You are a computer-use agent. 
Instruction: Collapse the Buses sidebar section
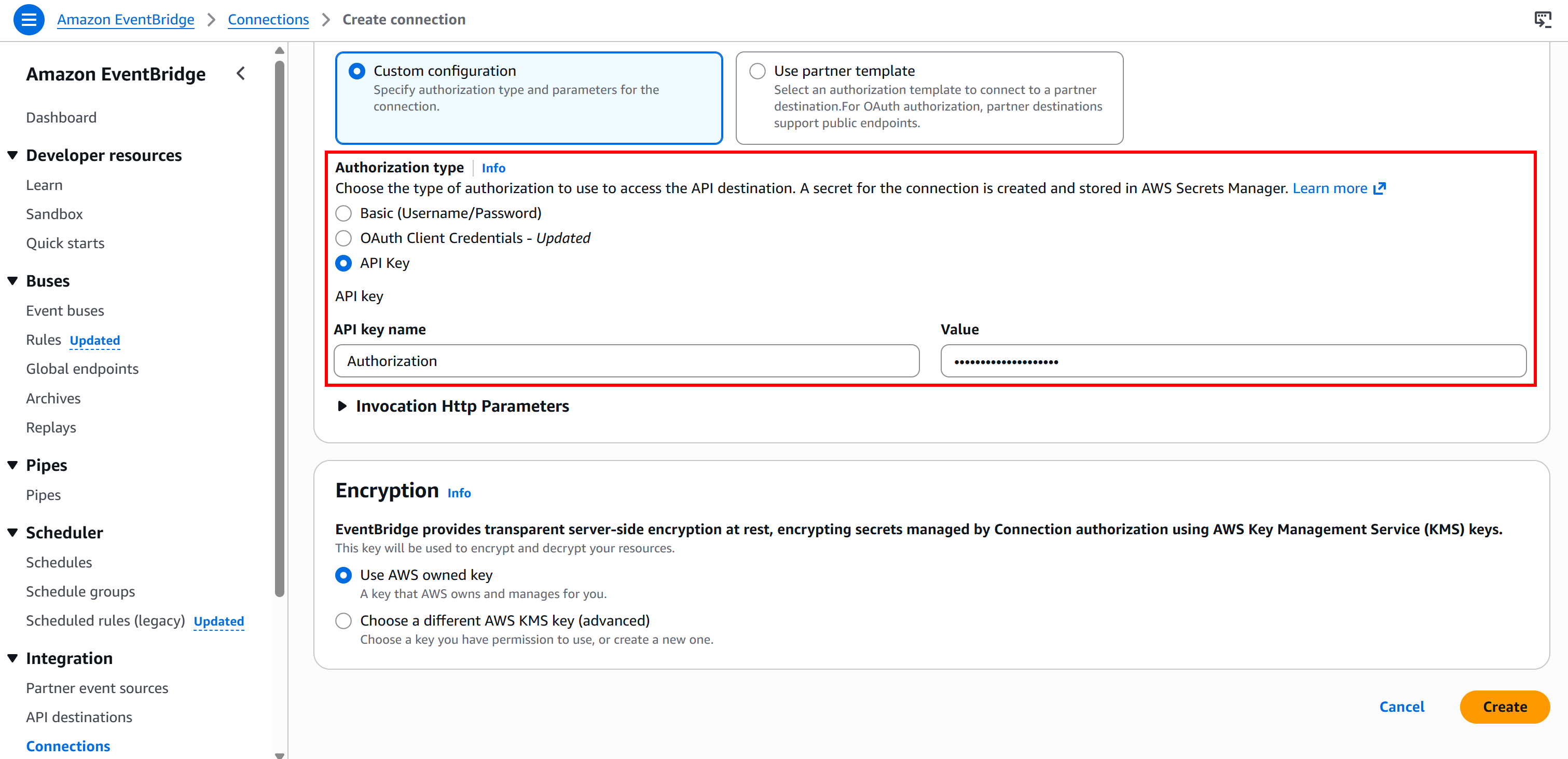point(12,280)
